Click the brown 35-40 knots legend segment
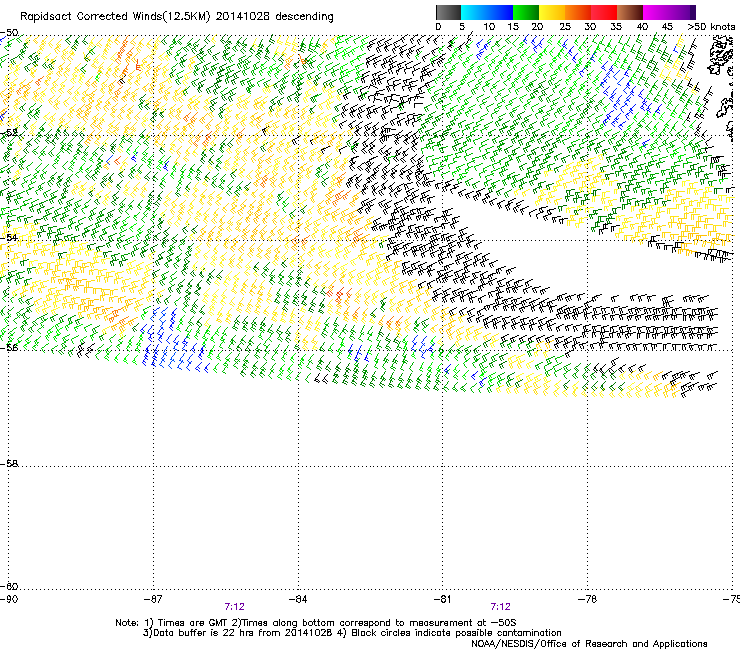Image resolution: width=740 pixels, height=650 pixels. tap(630, 12)
